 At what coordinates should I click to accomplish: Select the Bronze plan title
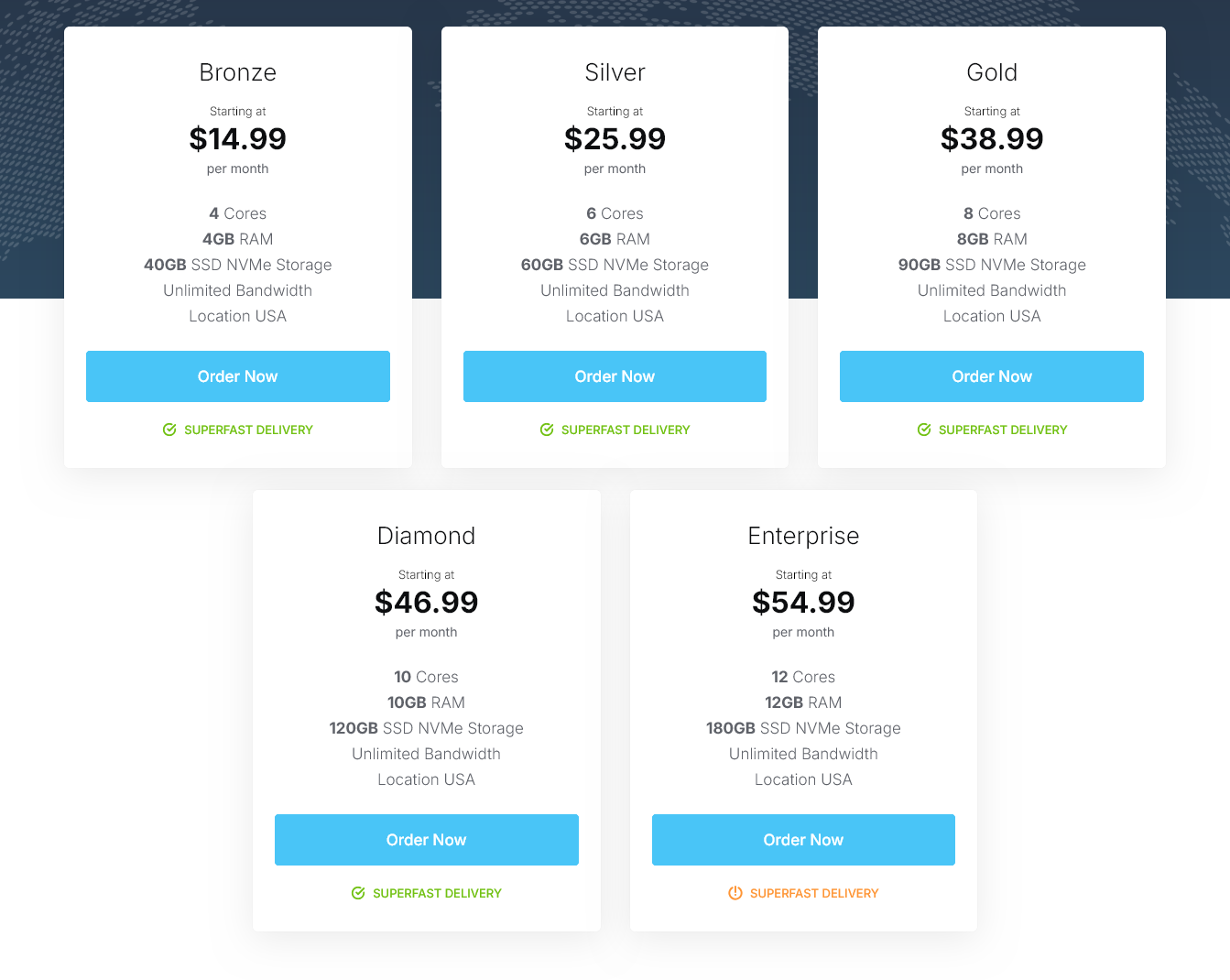tap(238, 72)
